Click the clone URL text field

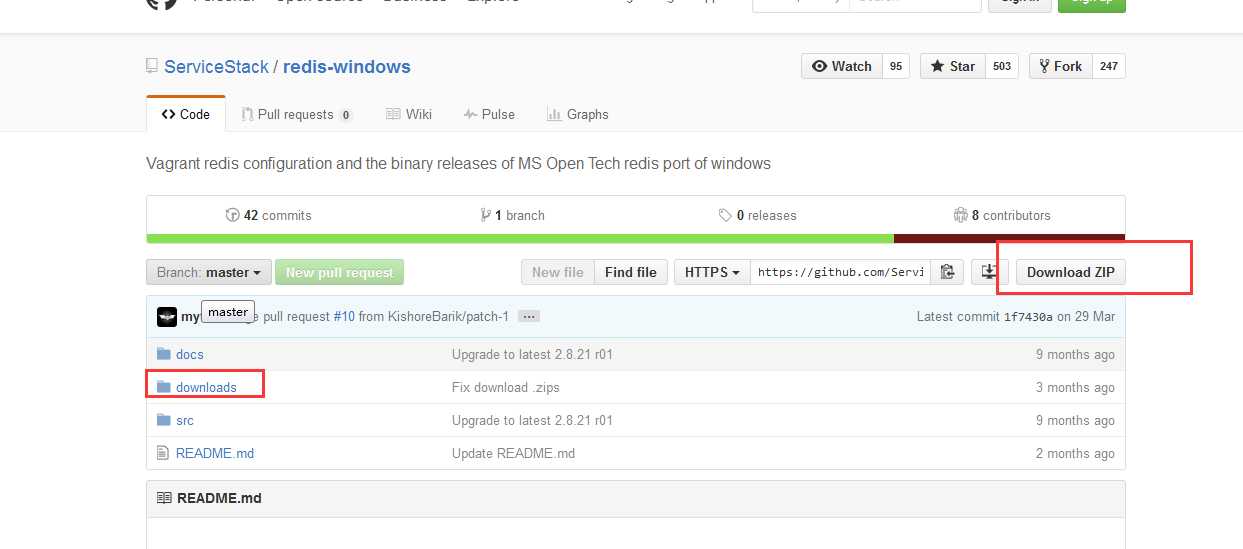841,272
